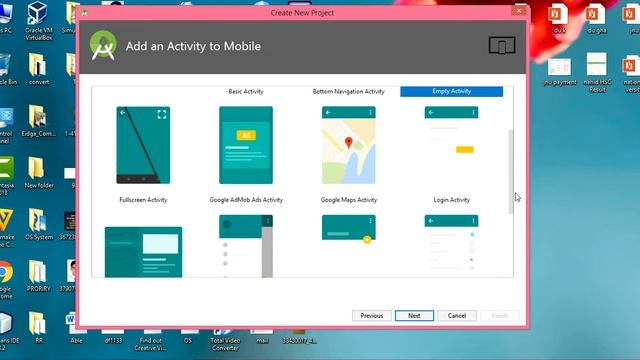Select the Scrolling Activity template with yellow button
This screenshot has height=360, width=640.
click(349, 246)
